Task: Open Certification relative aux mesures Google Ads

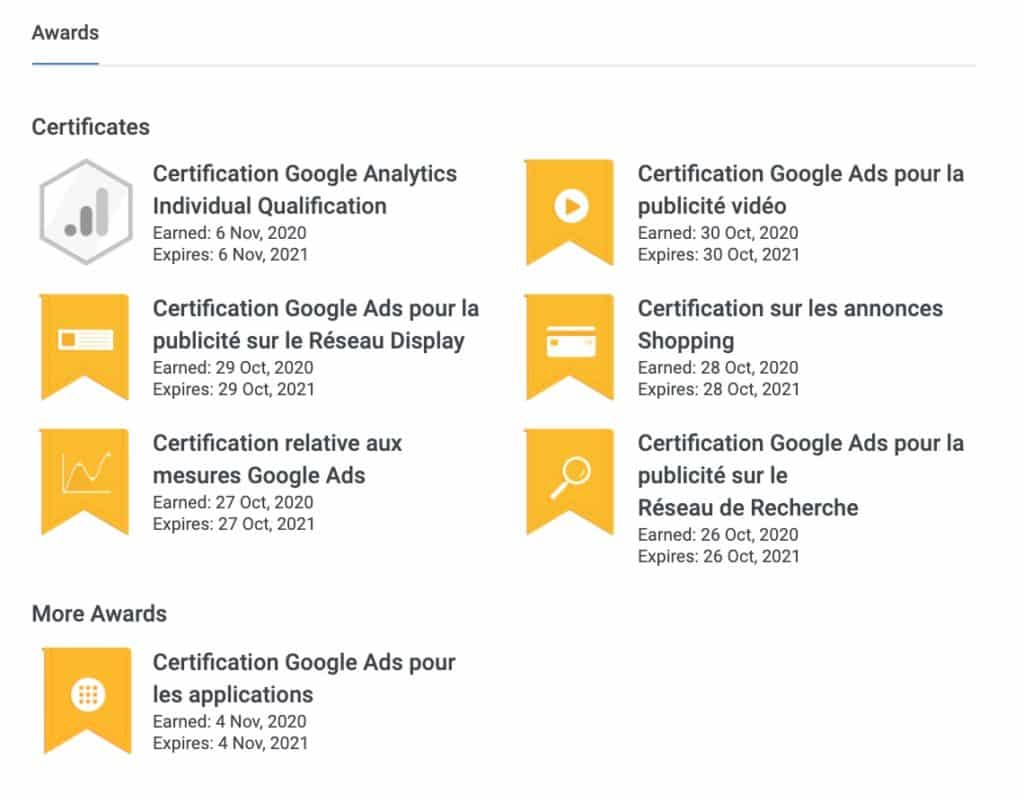Action: 277,459
